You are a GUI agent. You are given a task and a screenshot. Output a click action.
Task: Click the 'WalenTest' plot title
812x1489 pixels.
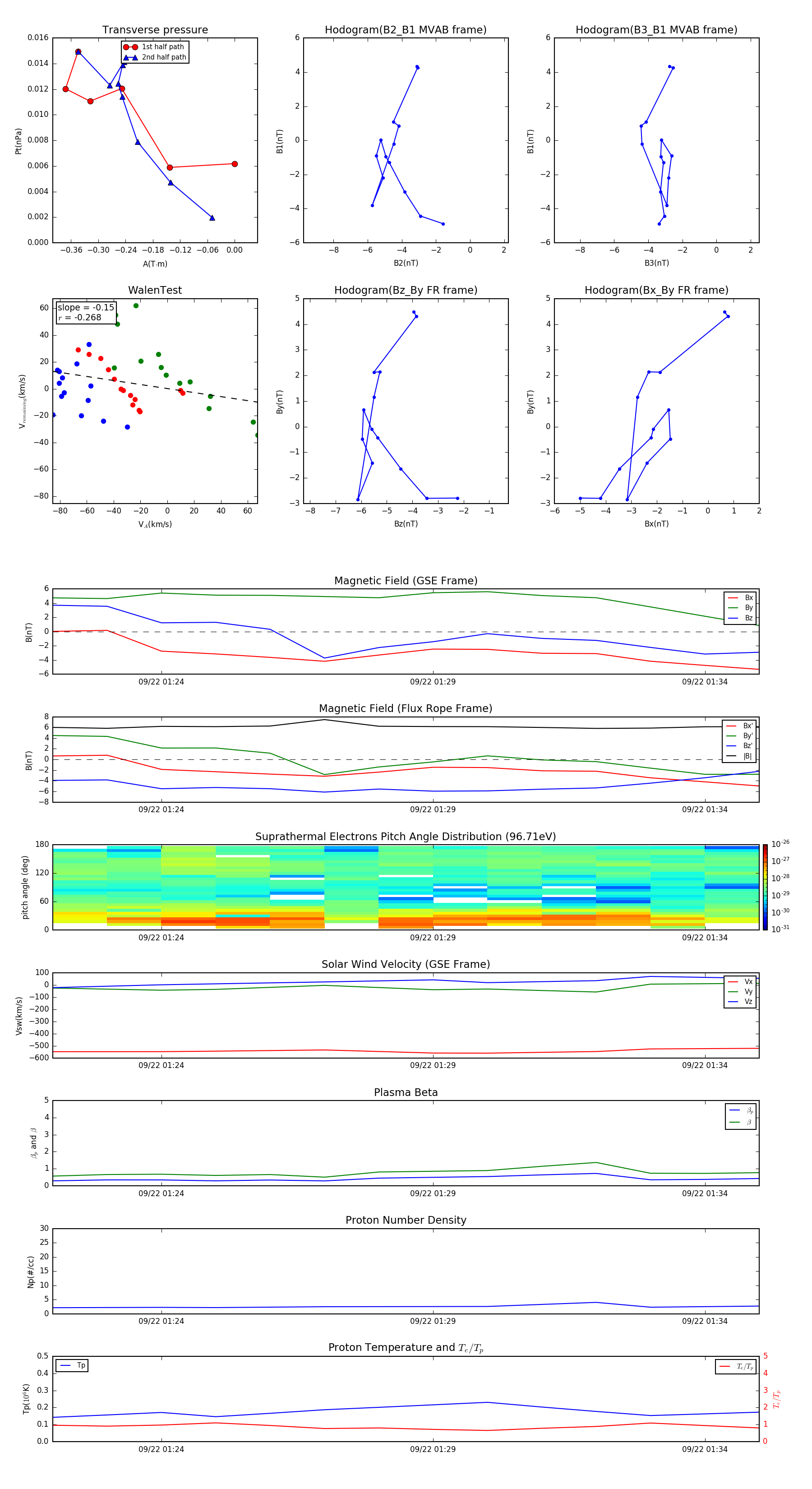coord(155,290)
